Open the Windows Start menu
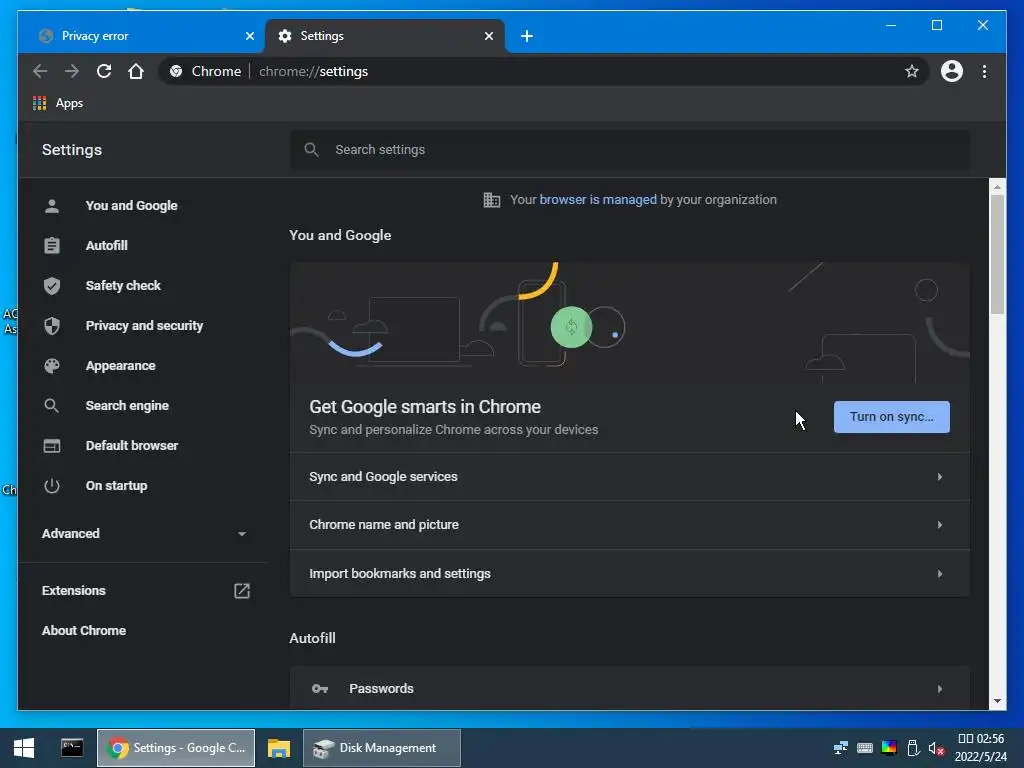Viewport: 1024px width, 768px height. point(24,748)
